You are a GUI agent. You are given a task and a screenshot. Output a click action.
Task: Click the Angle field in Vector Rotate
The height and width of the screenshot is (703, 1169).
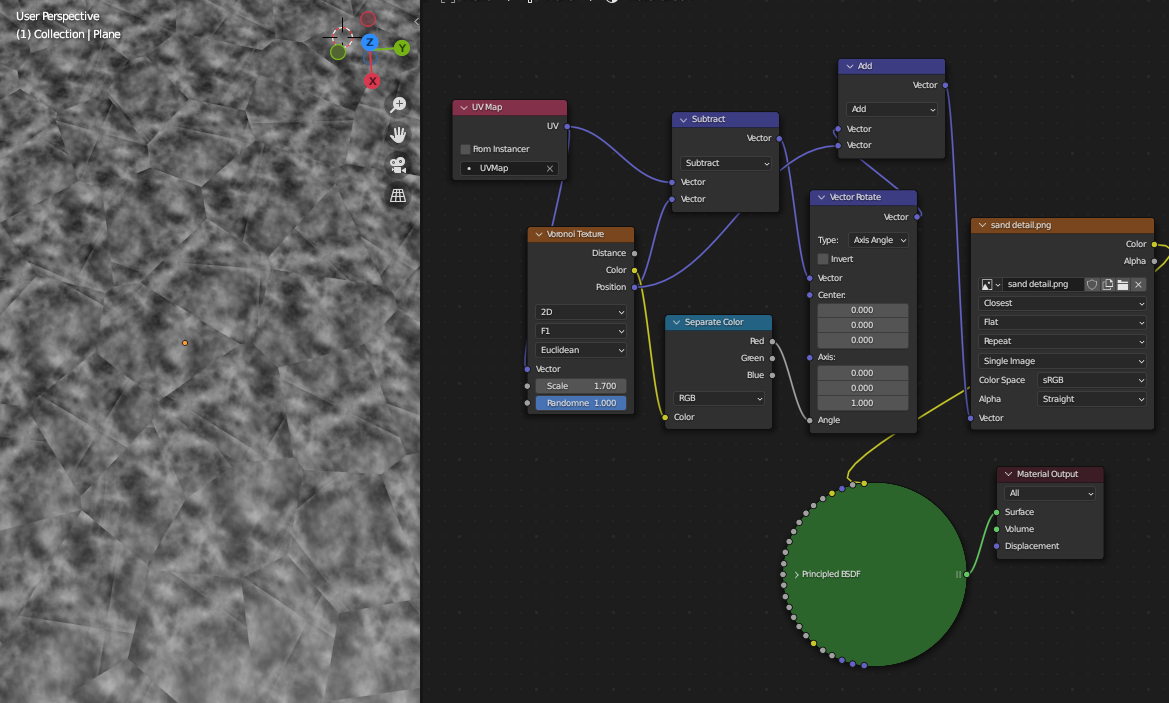(x=862, y=420)
